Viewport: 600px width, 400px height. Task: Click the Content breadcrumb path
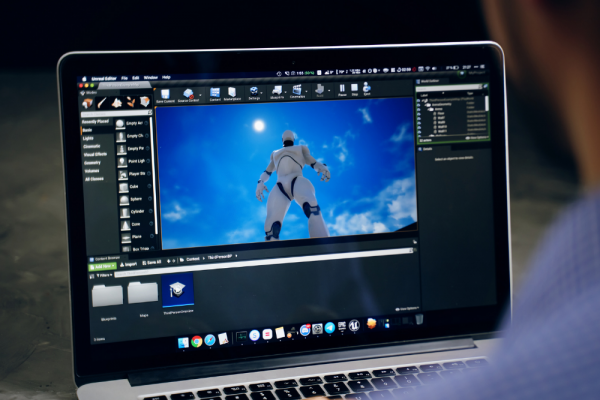click(193, 259)
